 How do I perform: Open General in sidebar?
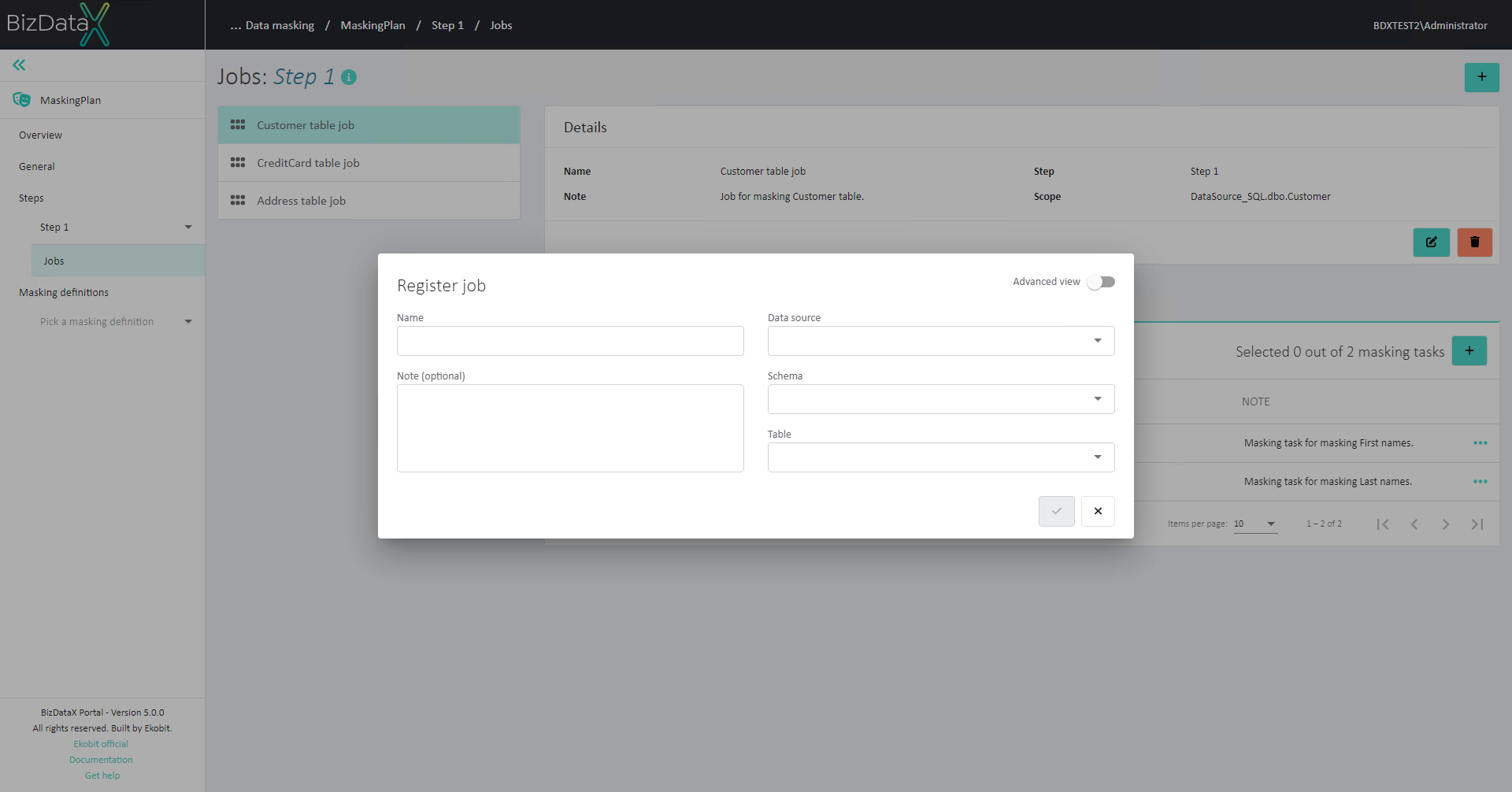[x=37, y=167]
